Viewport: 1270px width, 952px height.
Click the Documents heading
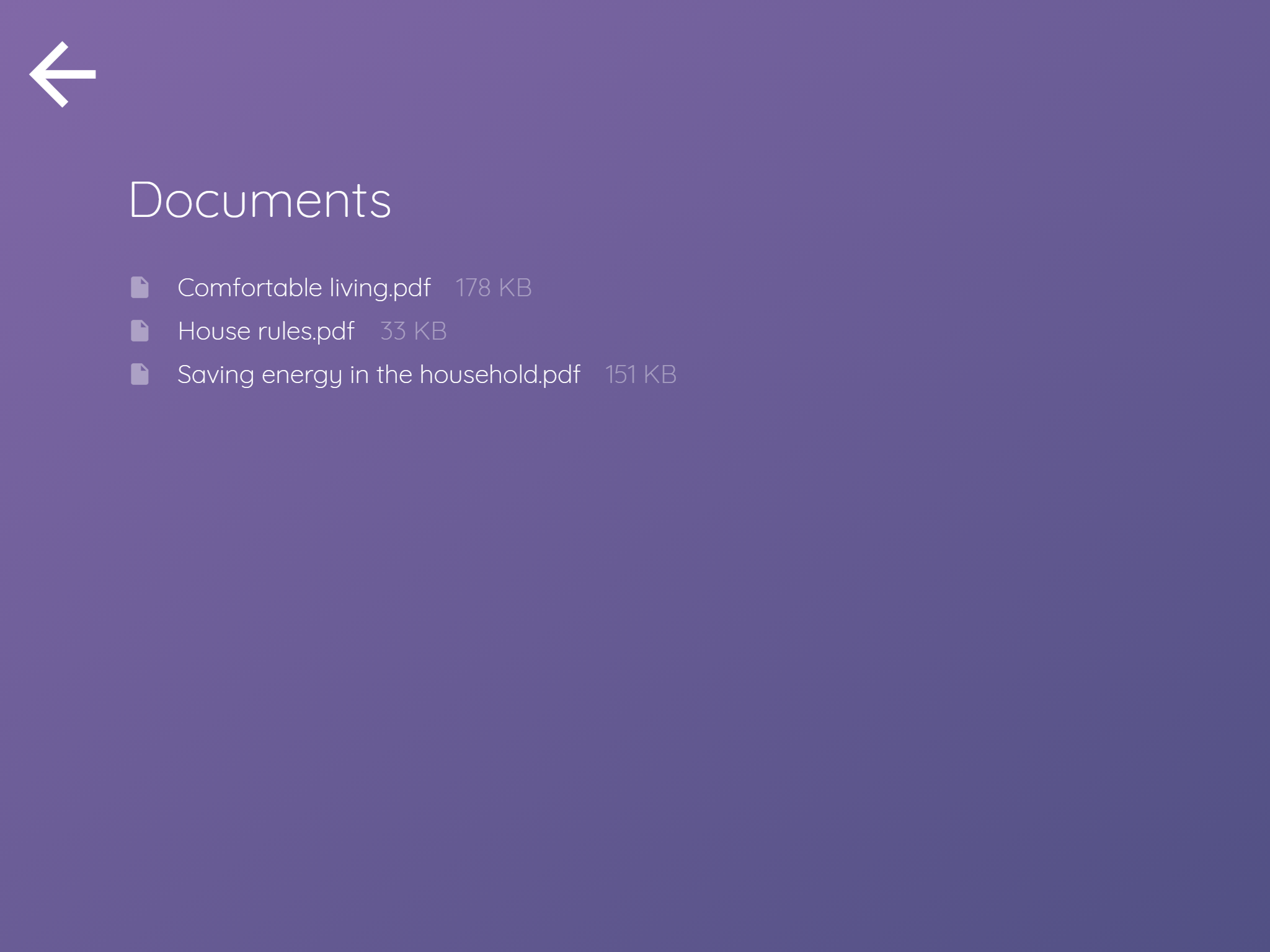tap(260, 200)
